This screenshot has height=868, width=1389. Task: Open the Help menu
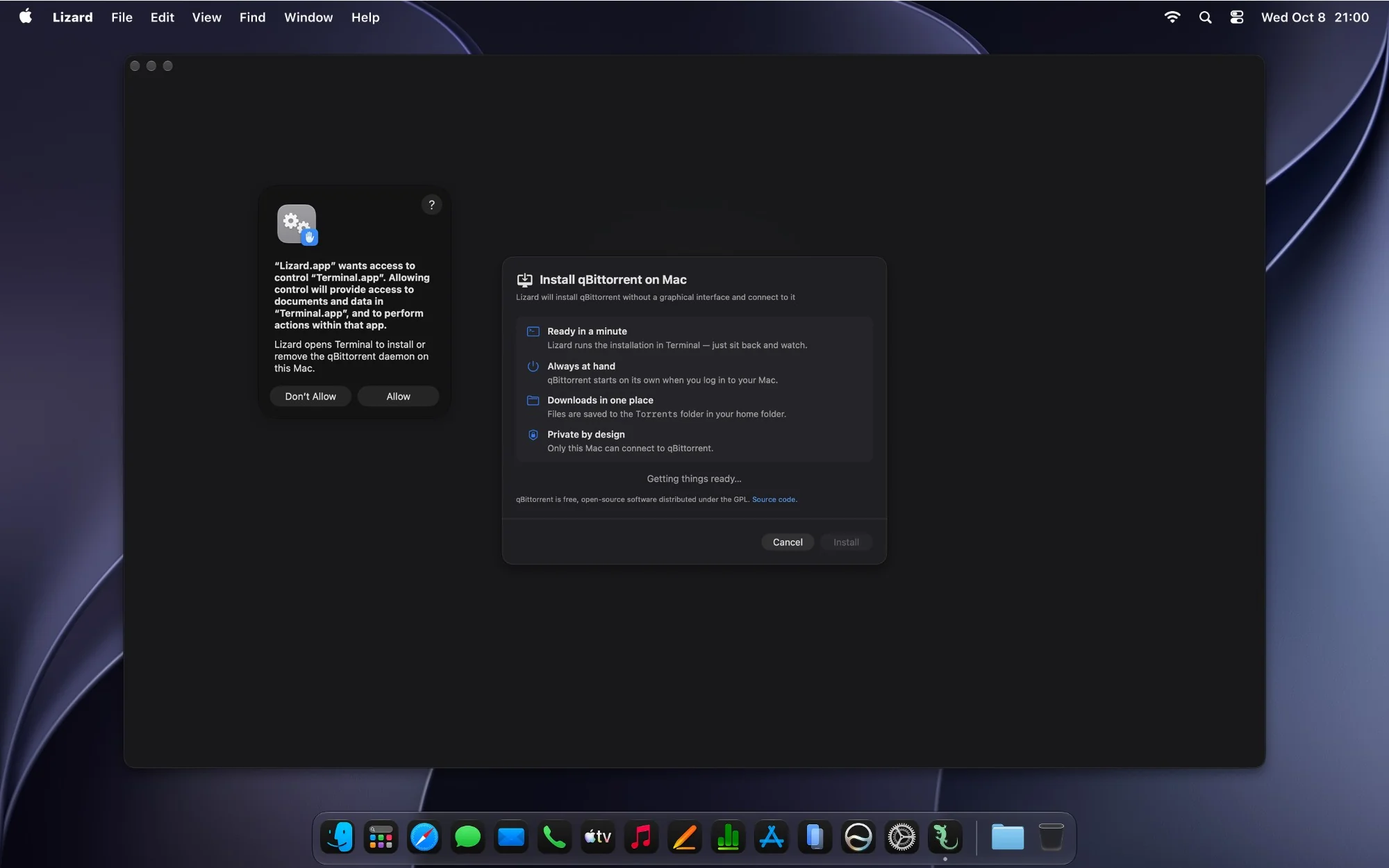click(365, 17)
